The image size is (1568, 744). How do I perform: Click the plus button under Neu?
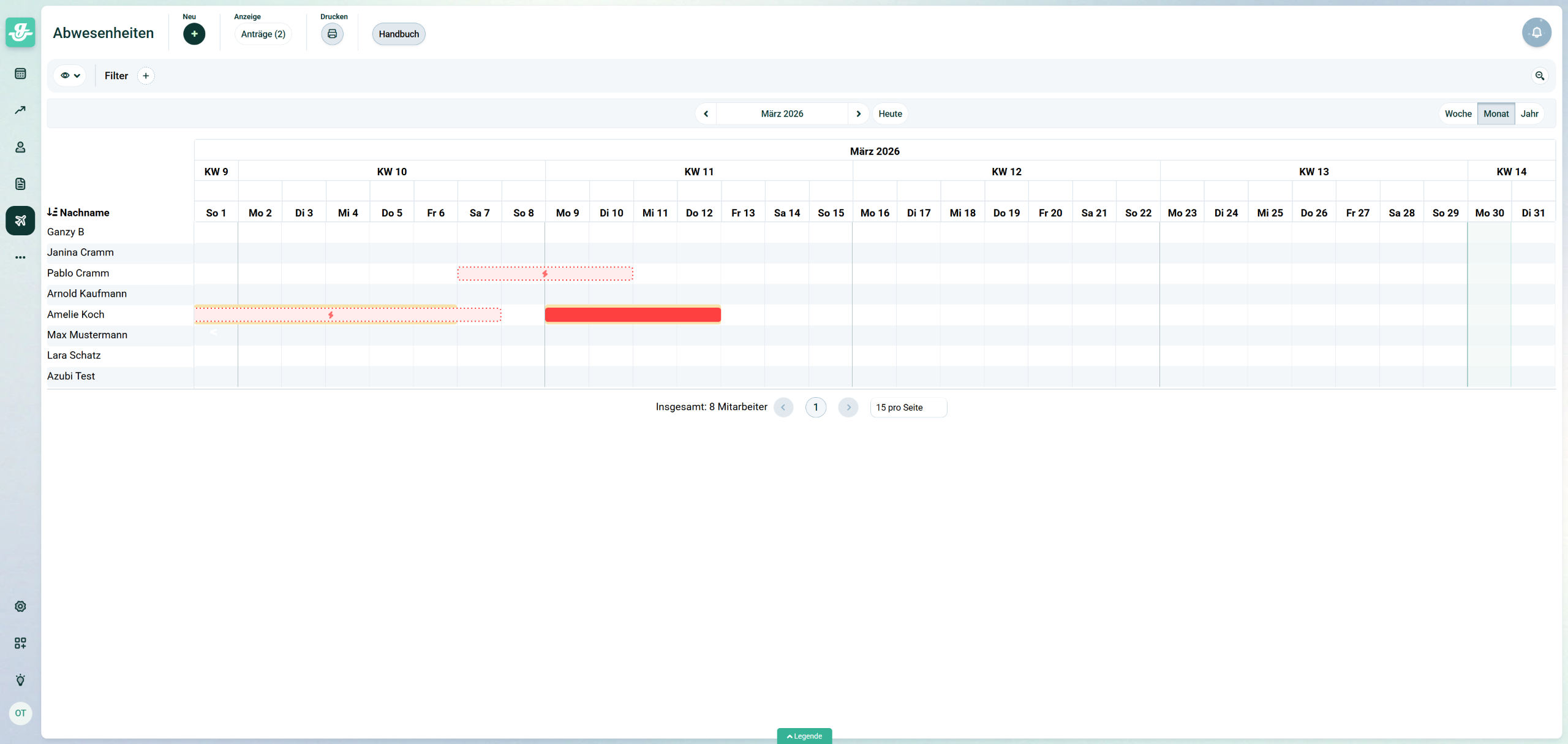pyautogui.click(x=194, y=34)
